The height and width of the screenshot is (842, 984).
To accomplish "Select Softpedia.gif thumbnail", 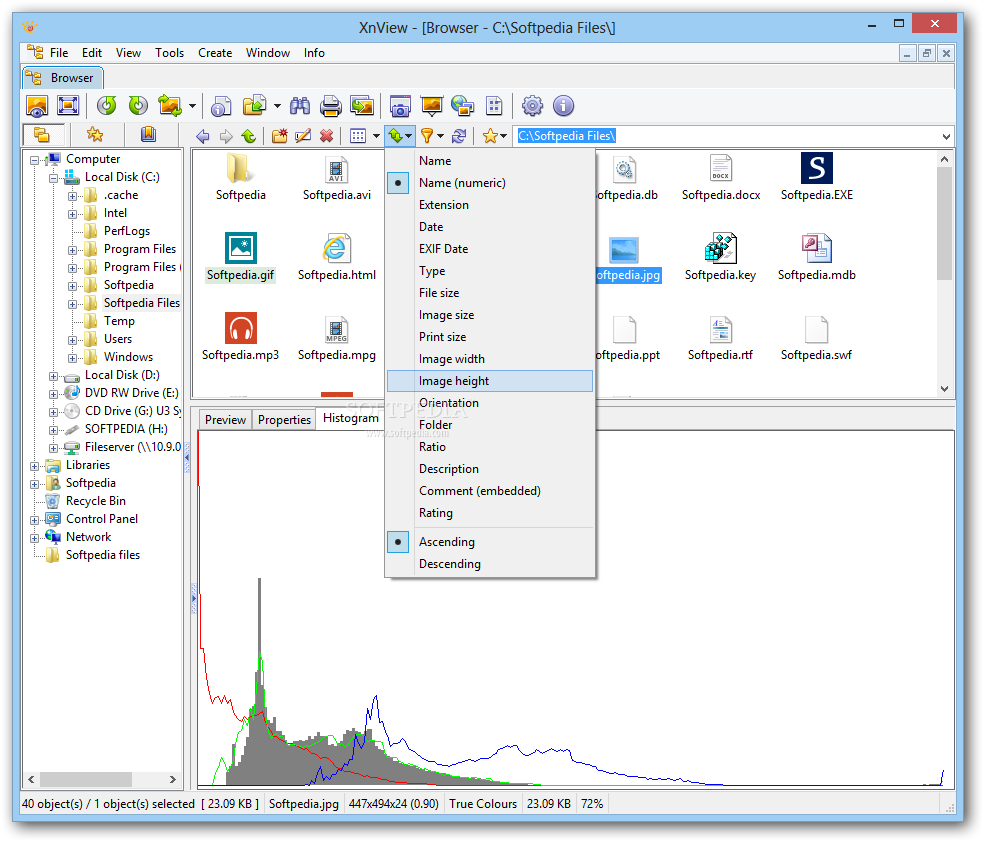I will 241,257.
